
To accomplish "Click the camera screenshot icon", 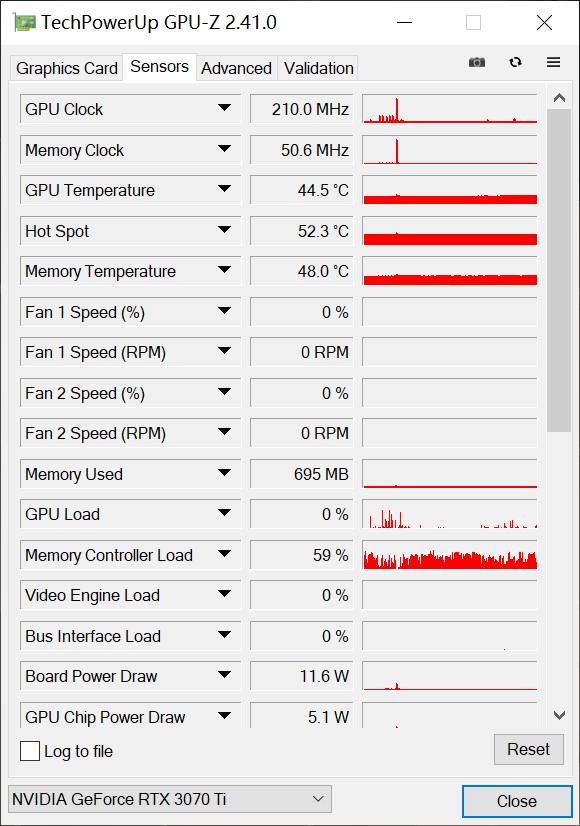I will 476,62.
